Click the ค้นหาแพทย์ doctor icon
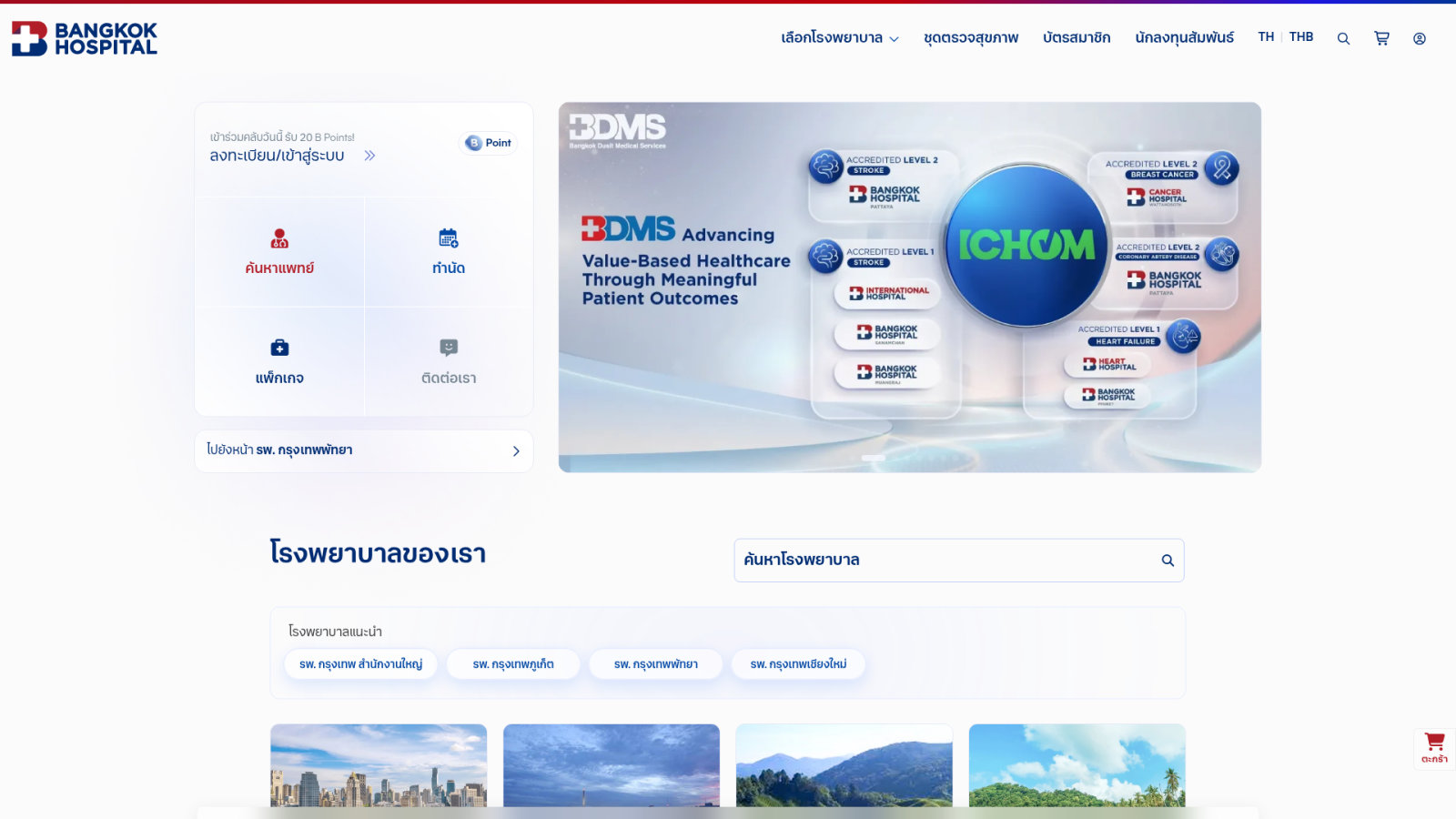This screenshot has height=819, width=1456. [279, 238]
